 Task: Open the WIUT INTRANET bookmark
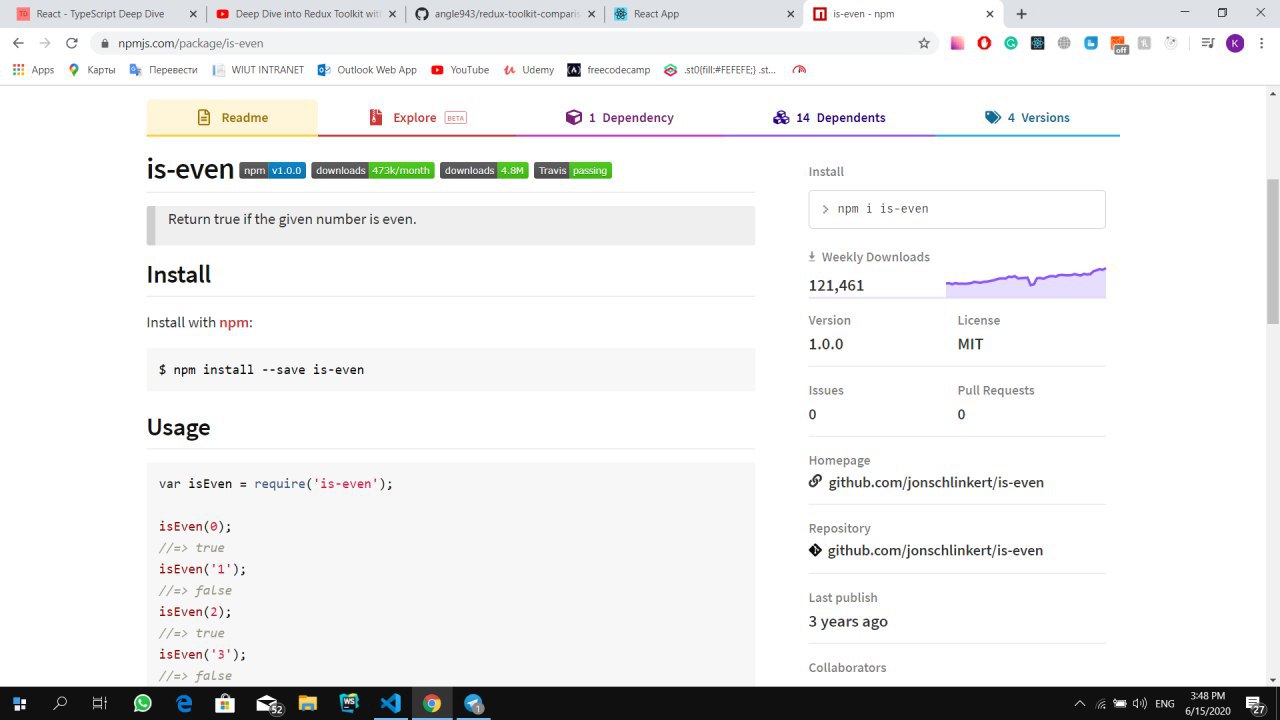[x=258, y=70]
